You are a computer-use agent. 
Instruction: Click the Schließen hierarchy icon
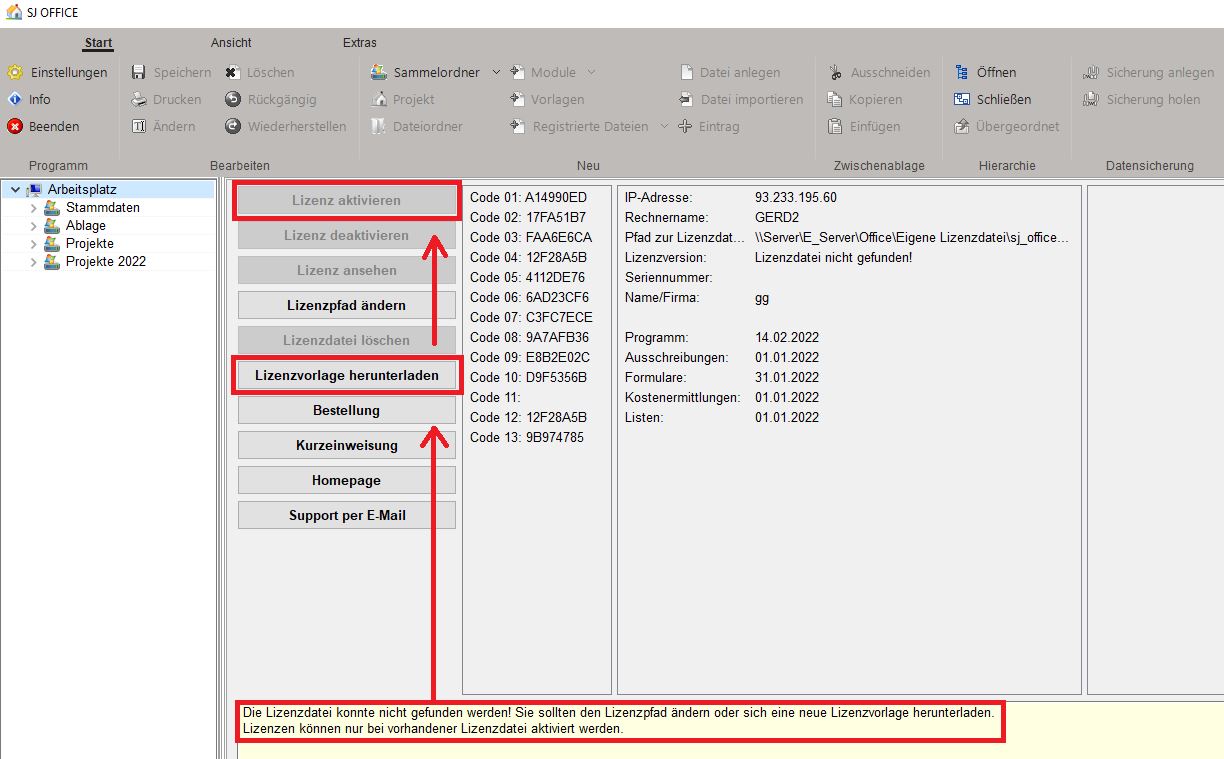pyautogui.click(x=962, y=99)
